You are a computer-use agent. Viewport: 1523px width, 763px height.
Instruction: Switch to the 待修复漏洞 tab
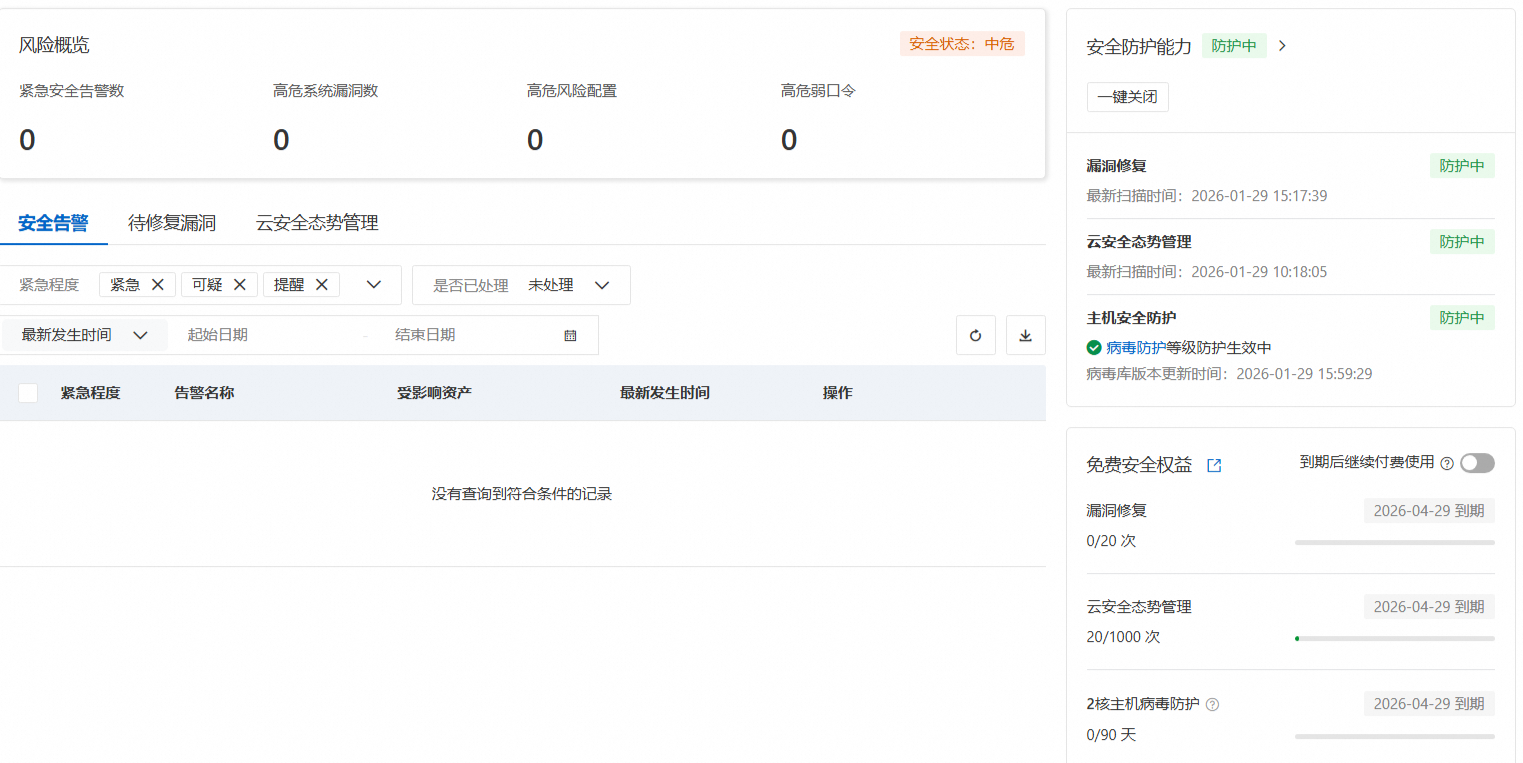[172, 223]
